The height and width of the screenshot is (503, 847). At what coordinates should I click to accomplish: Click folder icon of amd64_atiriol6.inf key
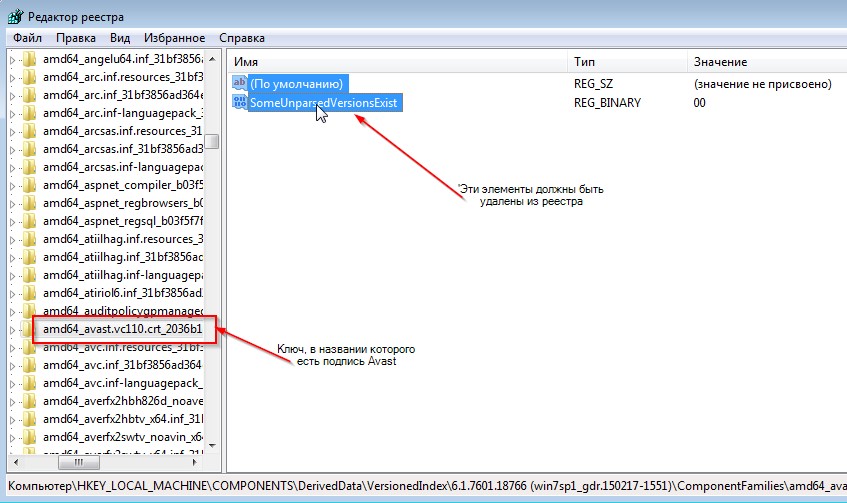[x=30, y=293]
